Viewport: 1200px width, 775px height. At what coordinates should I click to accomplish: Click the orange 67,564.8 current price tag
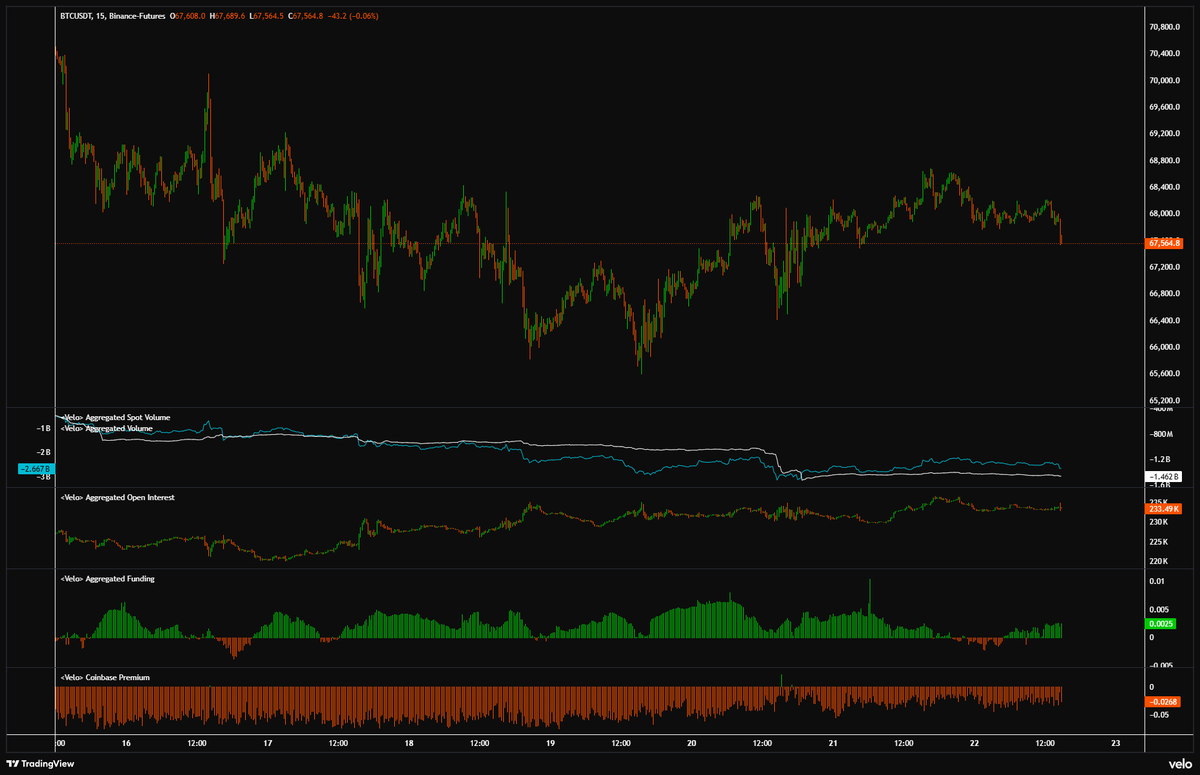point(1165,243)
